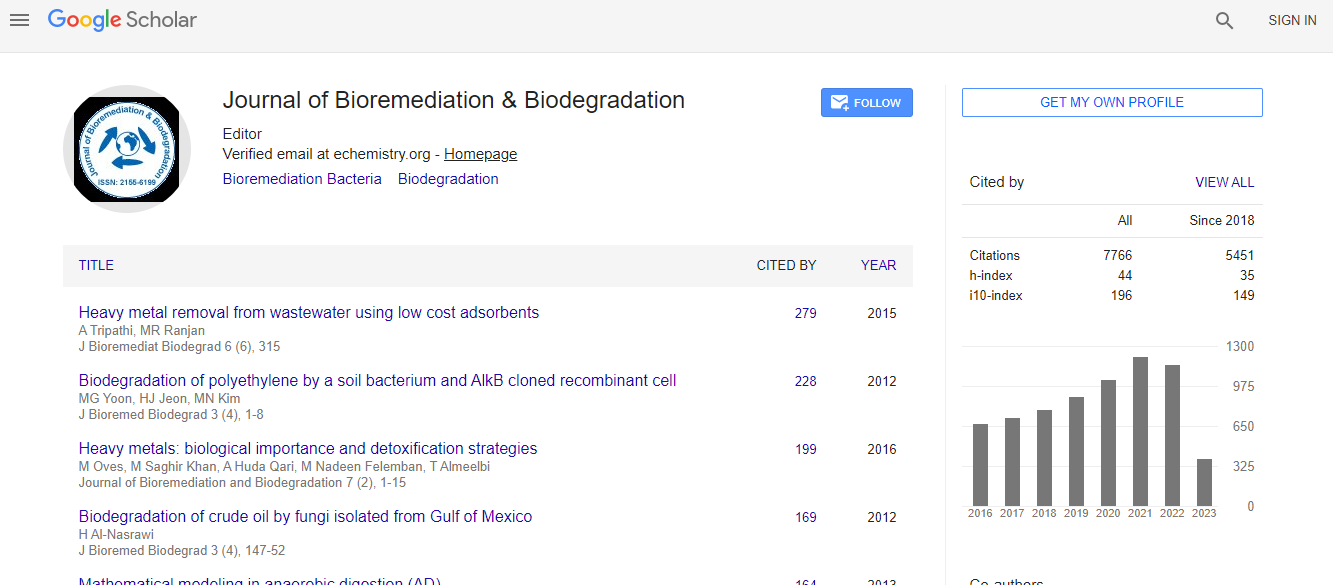Viewport: 1333px width, 585px height.
Task: Click the 2021 bar in citations chart
Action: coord(1140,431)
